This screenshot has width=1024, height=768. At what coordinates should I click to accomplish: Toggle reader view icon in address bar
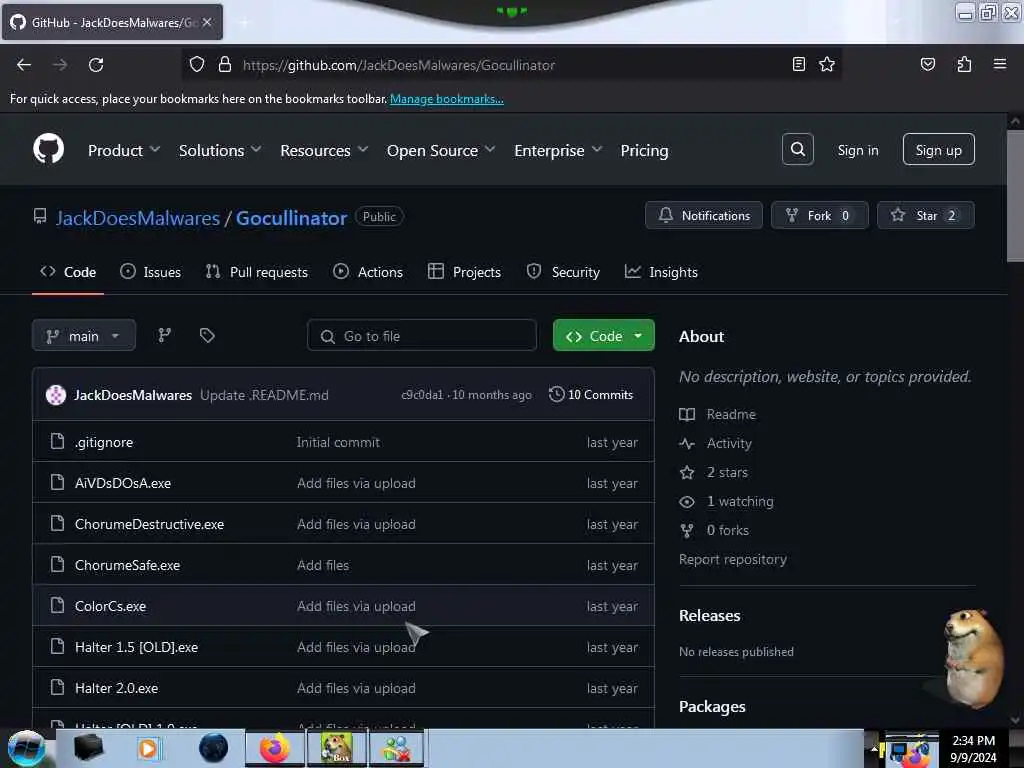click(798, 64)
